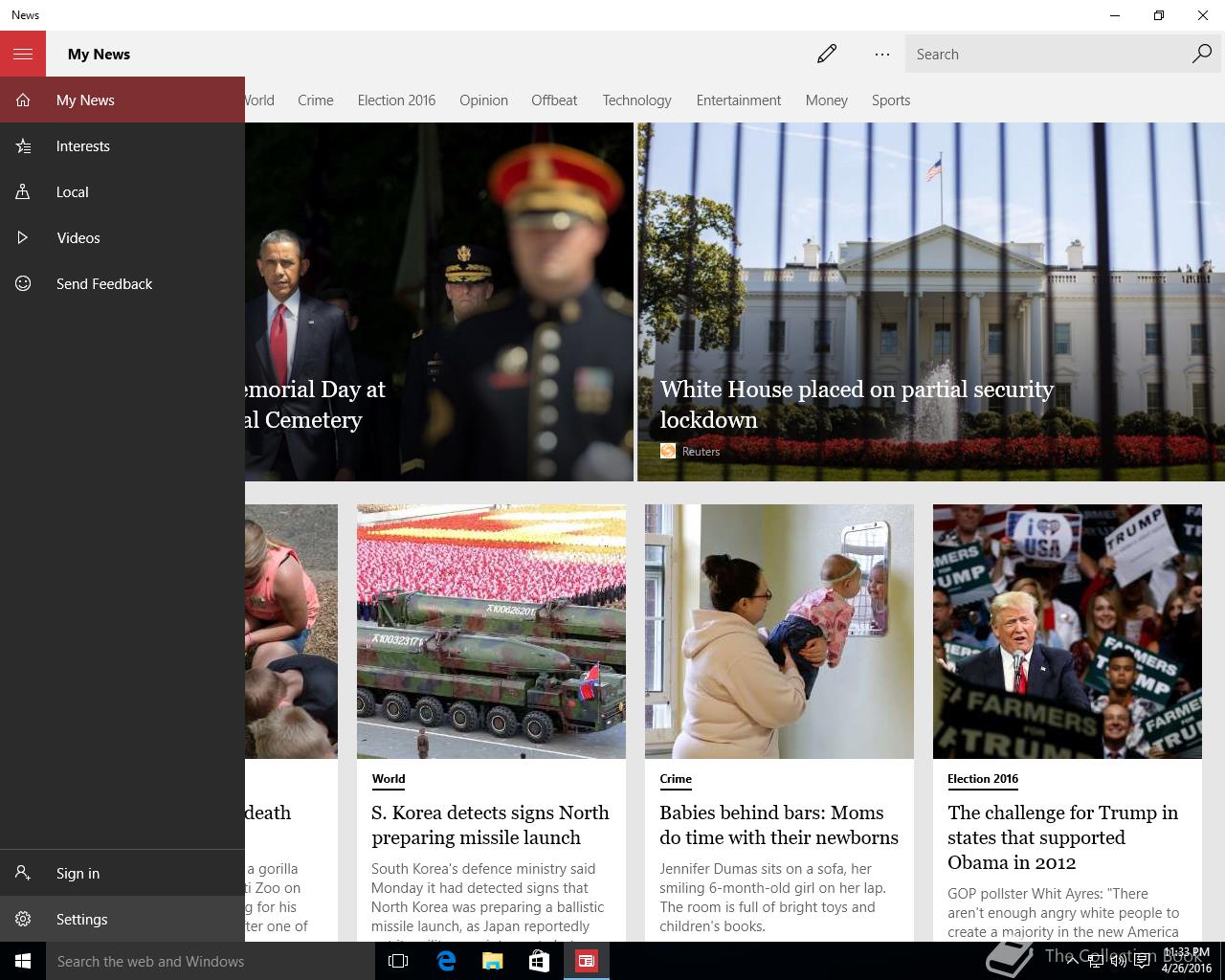Viewport: 1225px width, 980px height.
Task: Click the News app taskbar icon
Action: pos(587,961)
